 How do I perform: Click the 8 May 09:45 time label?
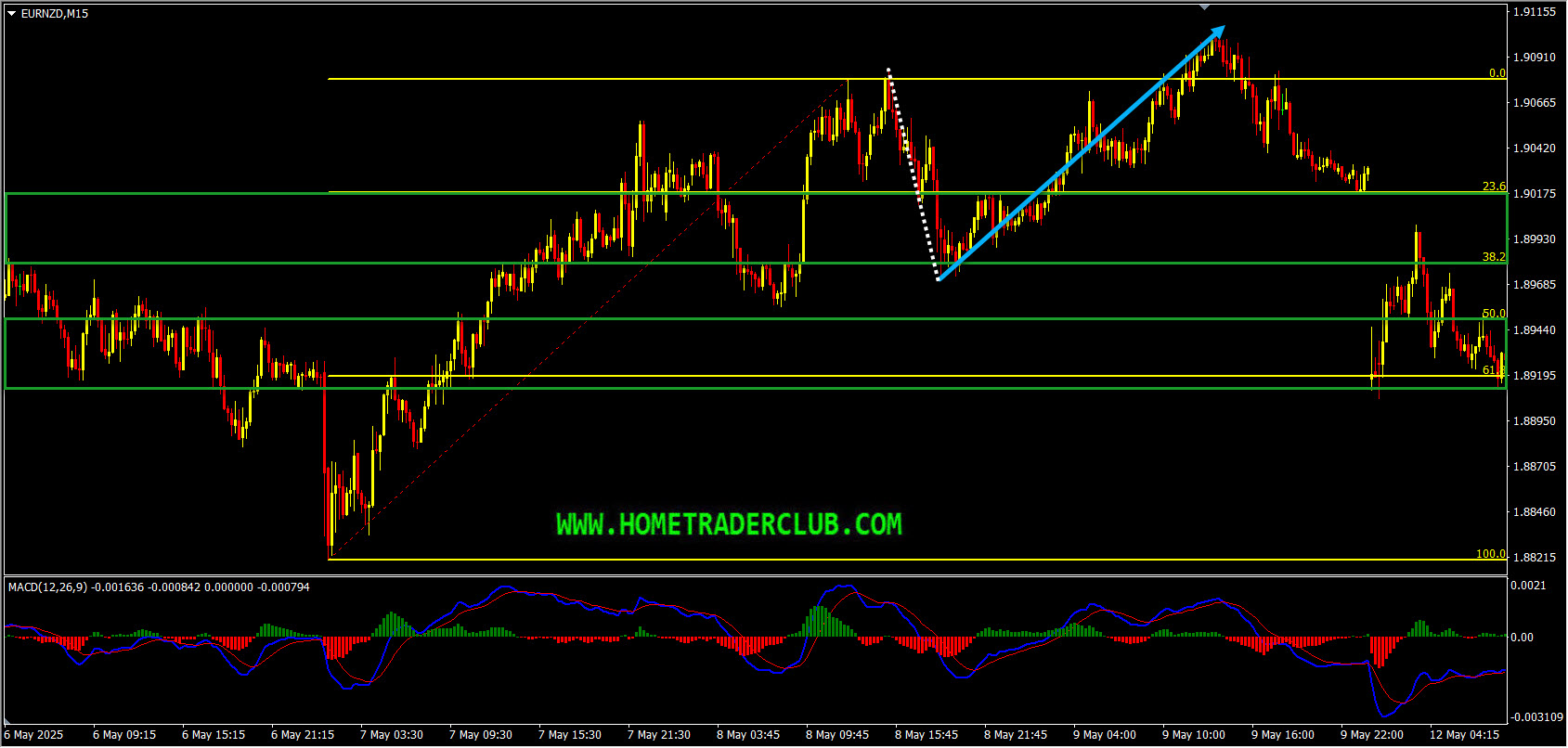pos(837,735)
